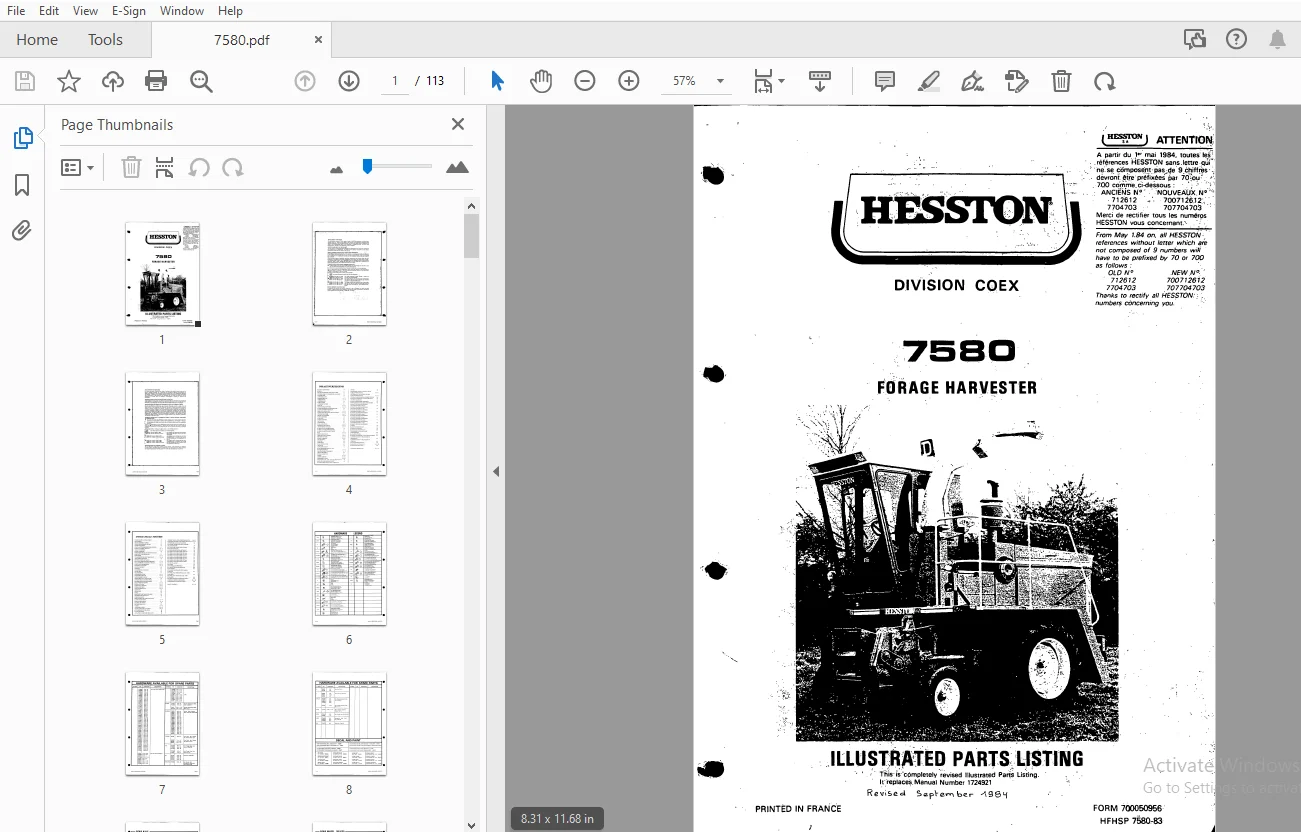Open the Window menu
1301x832 pixels.
point(182,11)
